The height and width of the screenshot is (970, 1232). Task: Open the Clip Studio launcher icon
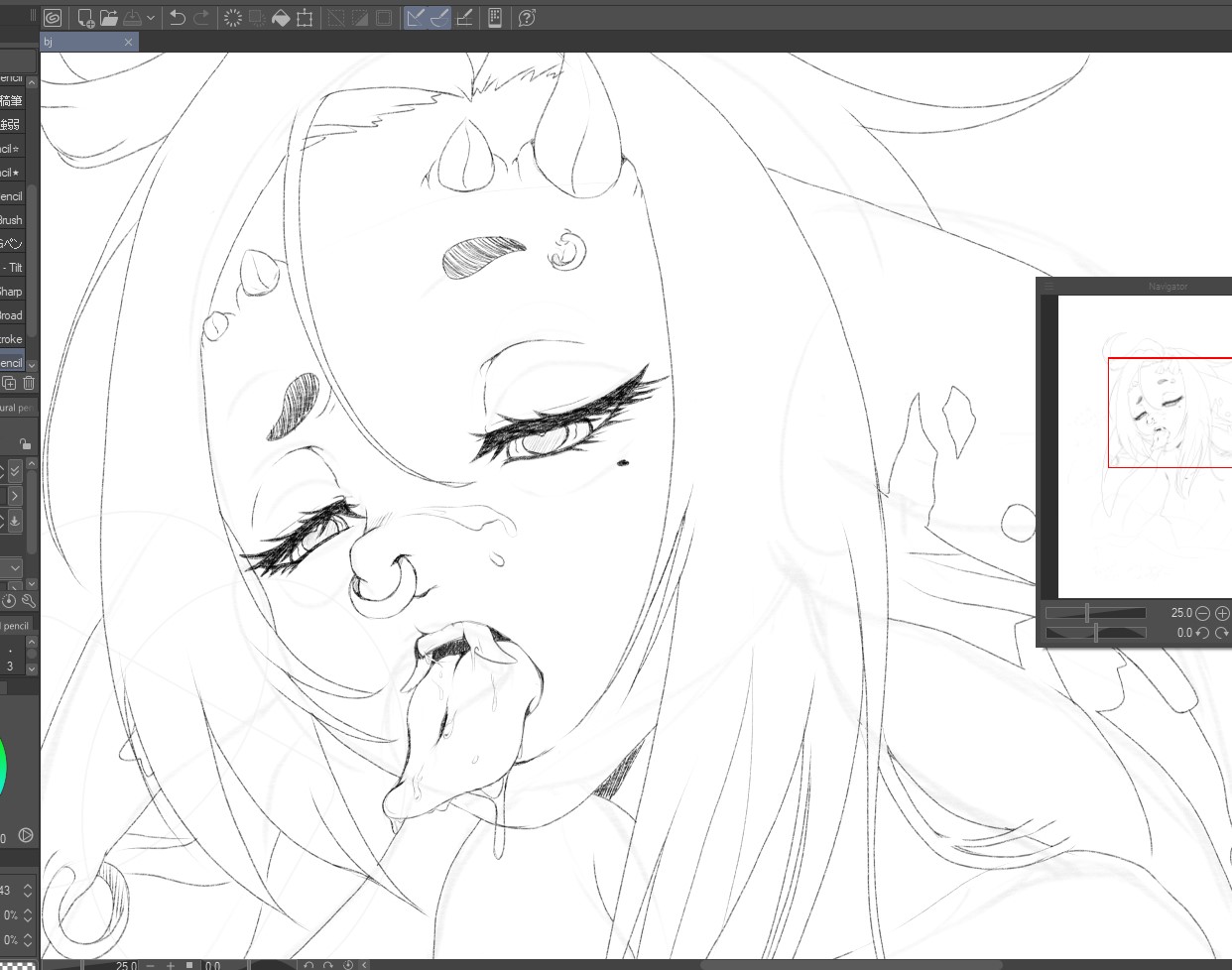coord(53,18)
